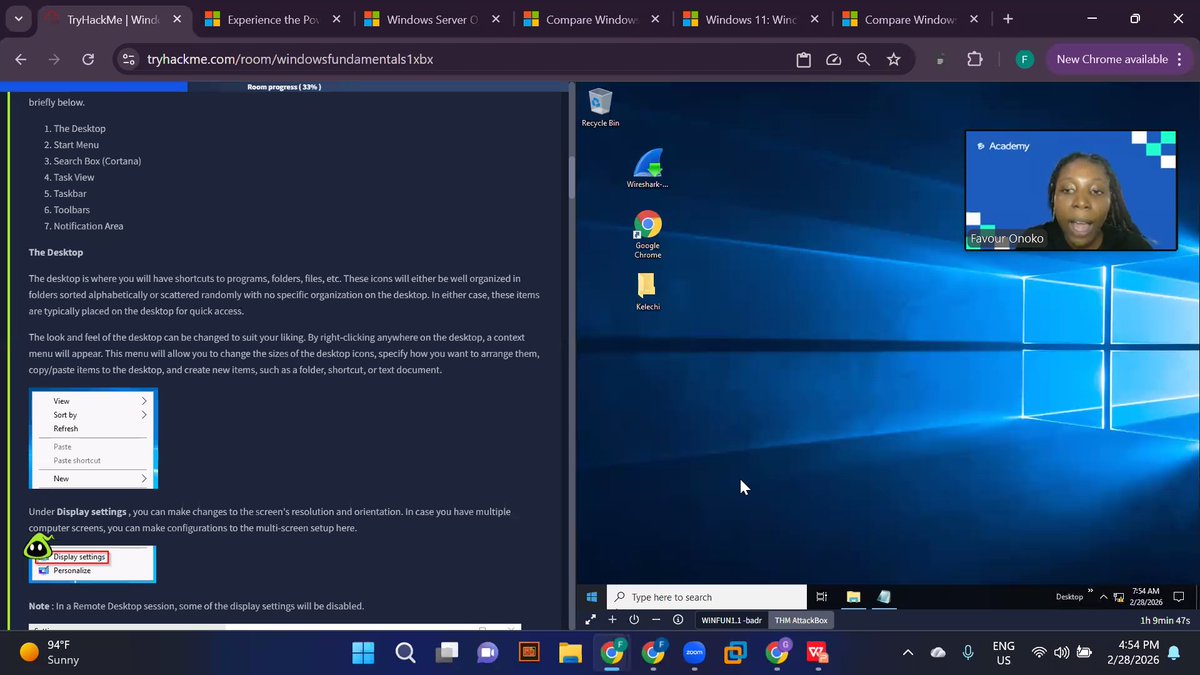Expand hidden icons on the host taskbar
The height and width of the screenshot is (675, 1200).
point(907,652)
